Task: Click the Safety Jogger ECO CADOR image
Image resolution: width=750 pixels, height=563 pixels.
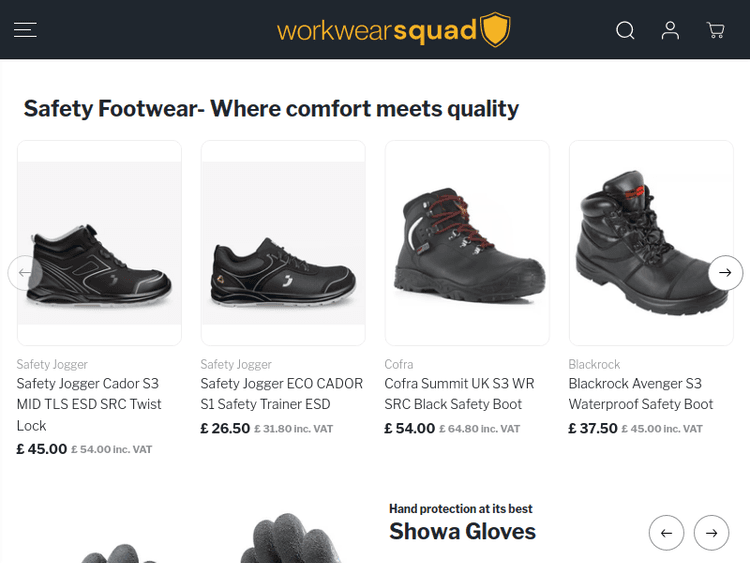Action: pyautogui.click(x=283, y=243)
